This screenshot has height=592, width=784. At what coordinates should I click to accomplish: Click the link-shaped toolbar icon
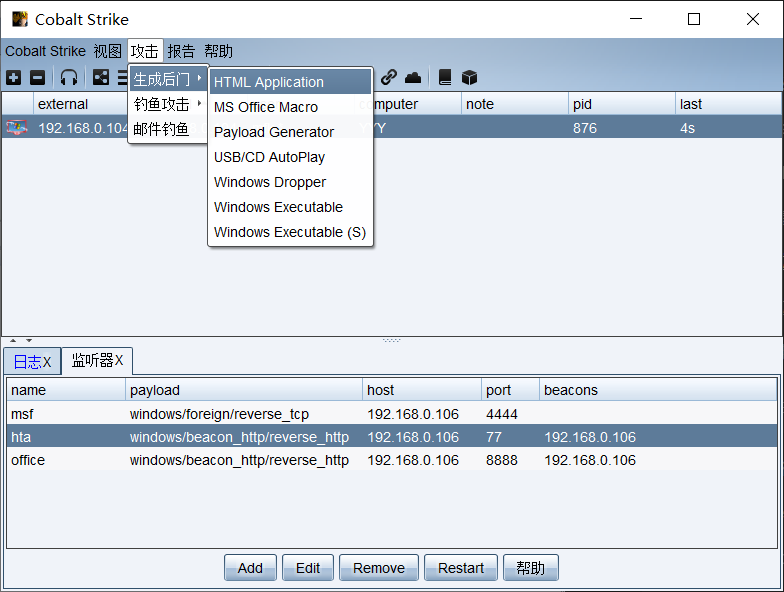coord(389,77)
